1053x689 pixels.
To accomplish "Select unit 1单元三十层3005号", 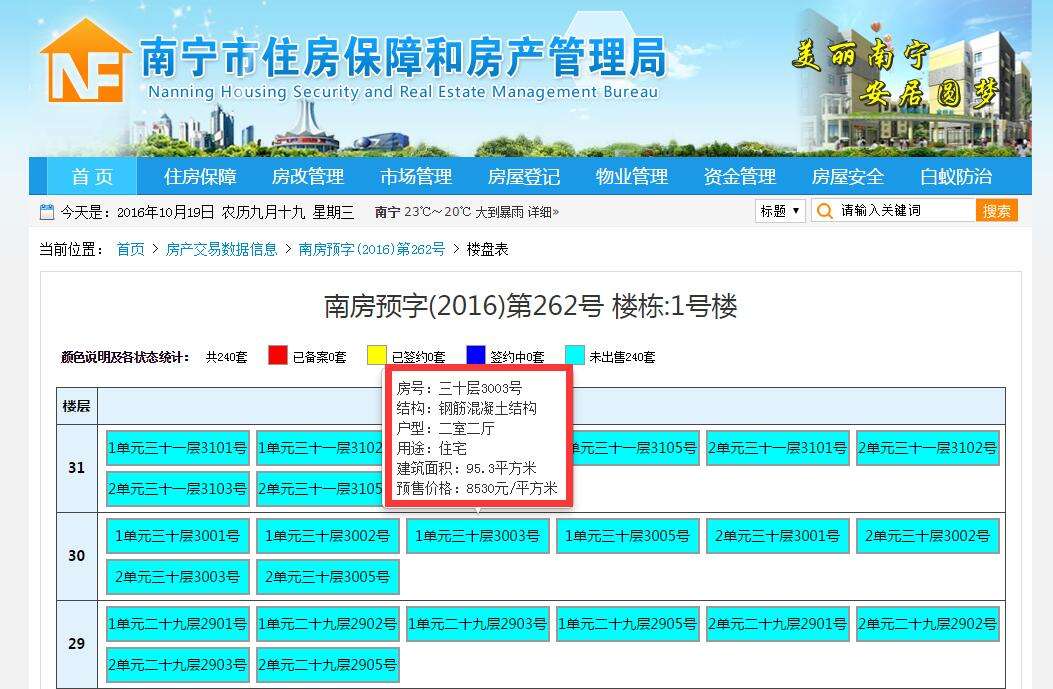I will tap(627, 536).
